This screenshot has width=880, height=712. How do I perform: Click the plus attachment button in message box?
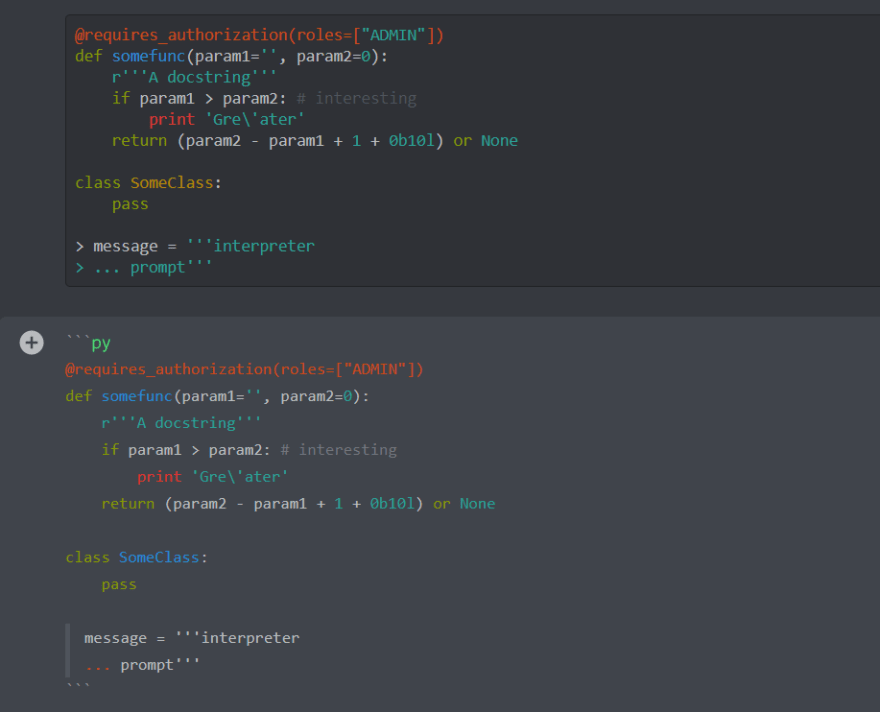coord(31,342)
